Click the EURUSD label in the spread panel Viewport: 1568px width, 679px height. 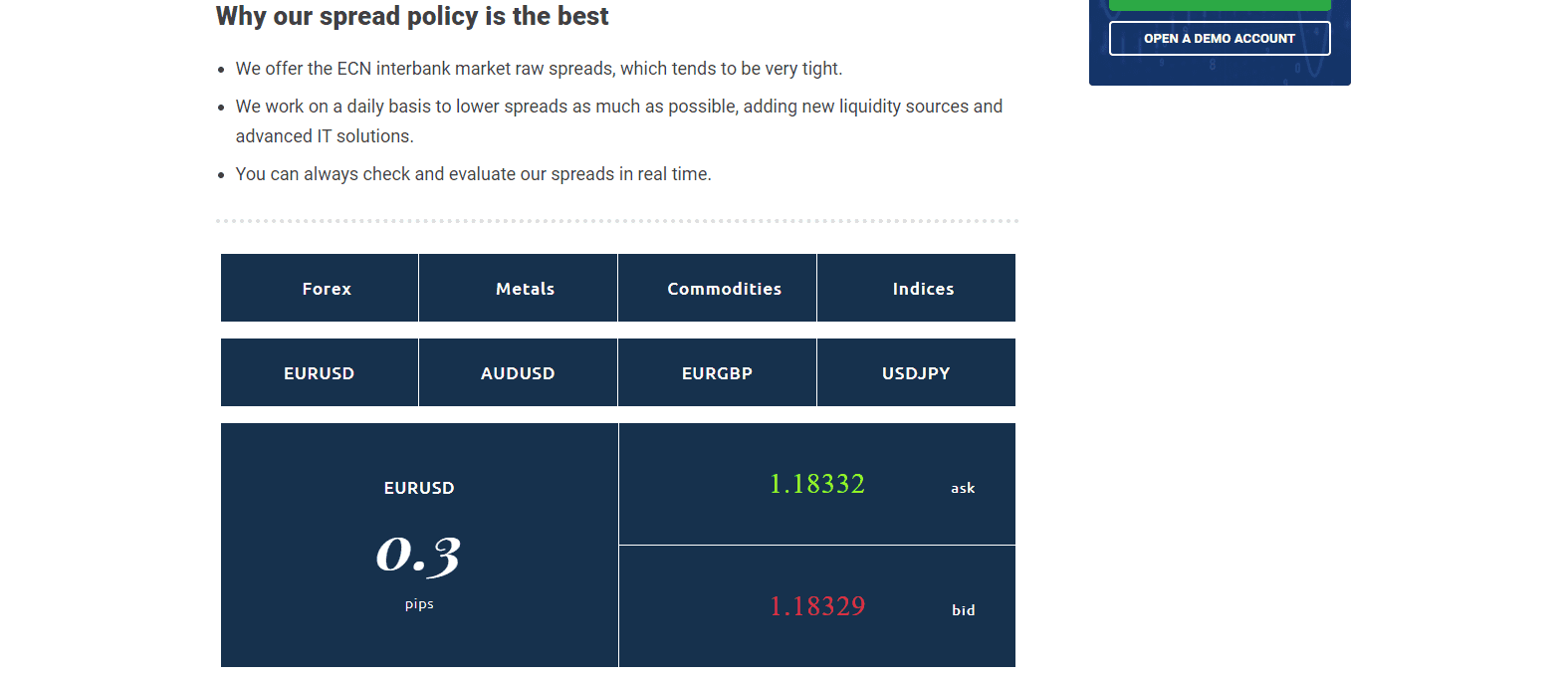[418, 488]
